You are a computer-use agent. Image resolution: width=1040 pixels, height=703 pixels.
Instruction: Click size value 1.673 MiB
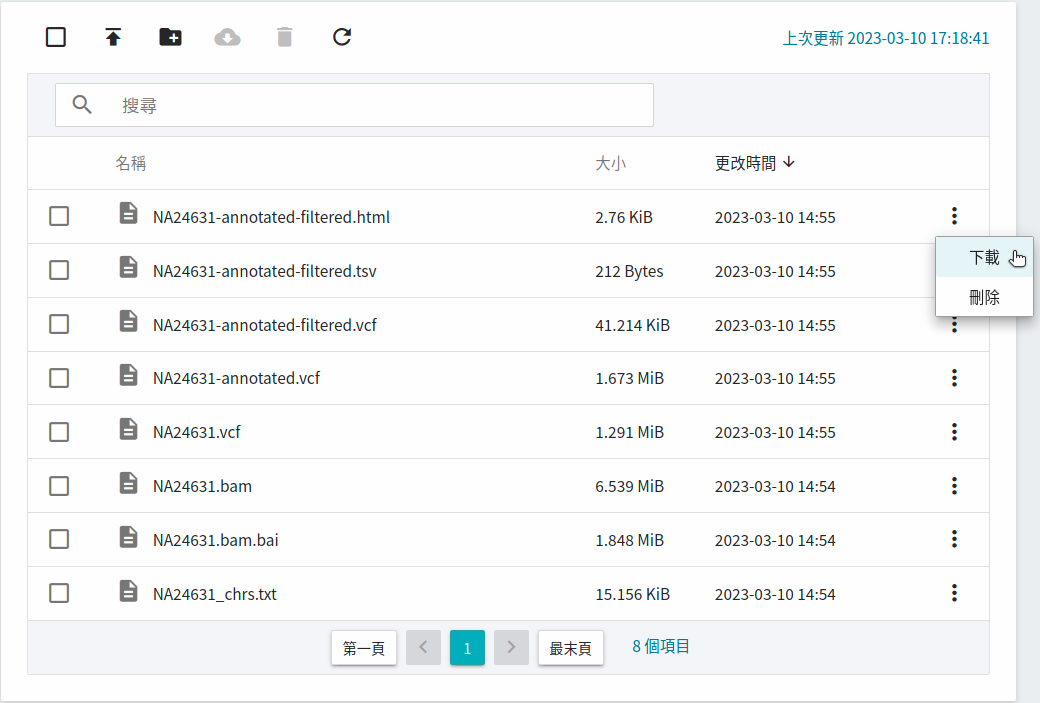(x=629, y=379)
